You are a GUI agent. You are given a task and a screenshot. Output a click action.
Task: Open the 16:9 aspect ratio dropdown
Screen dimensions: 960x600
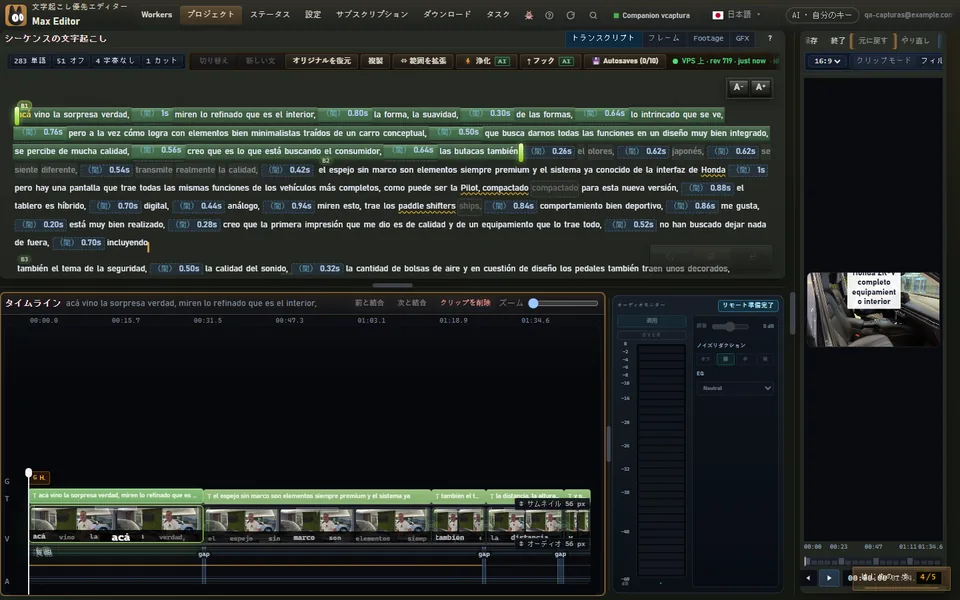click(827, 61)
